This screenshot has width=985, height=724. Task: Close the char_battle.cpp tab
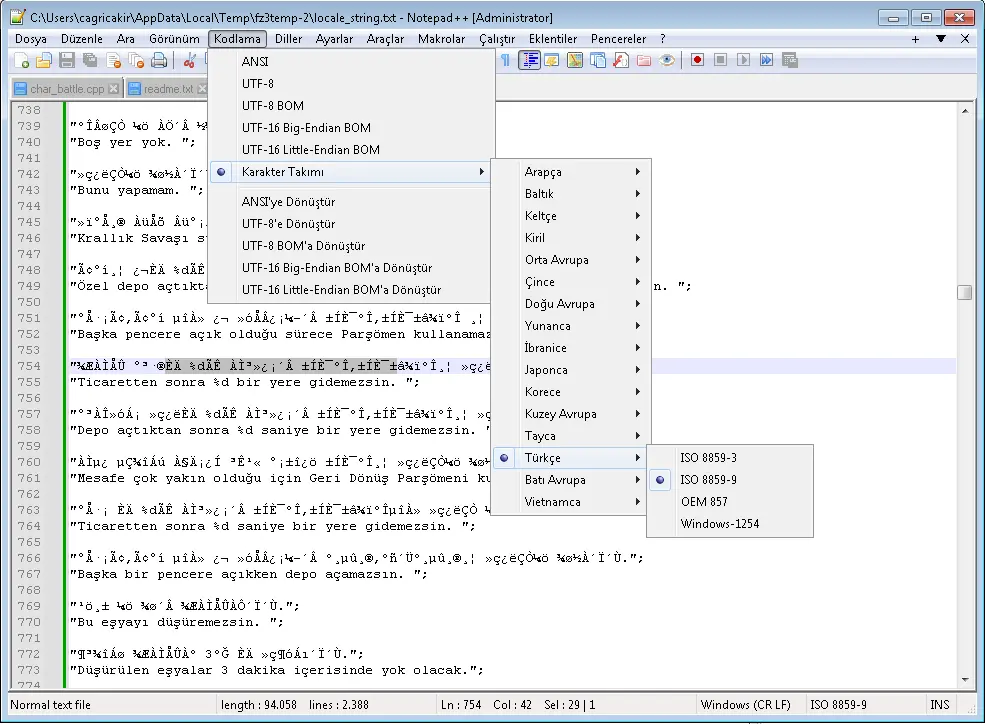(114, 89)
